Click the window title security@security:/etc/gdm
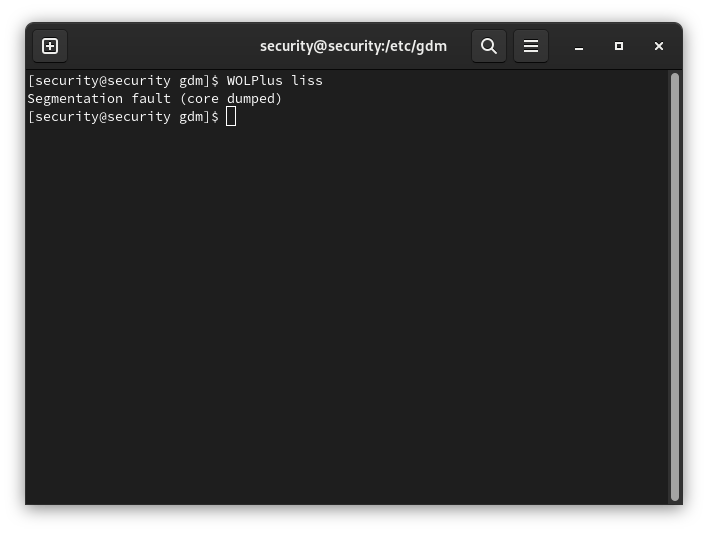Viewport: 708px width, 533px height. point(353,46)
